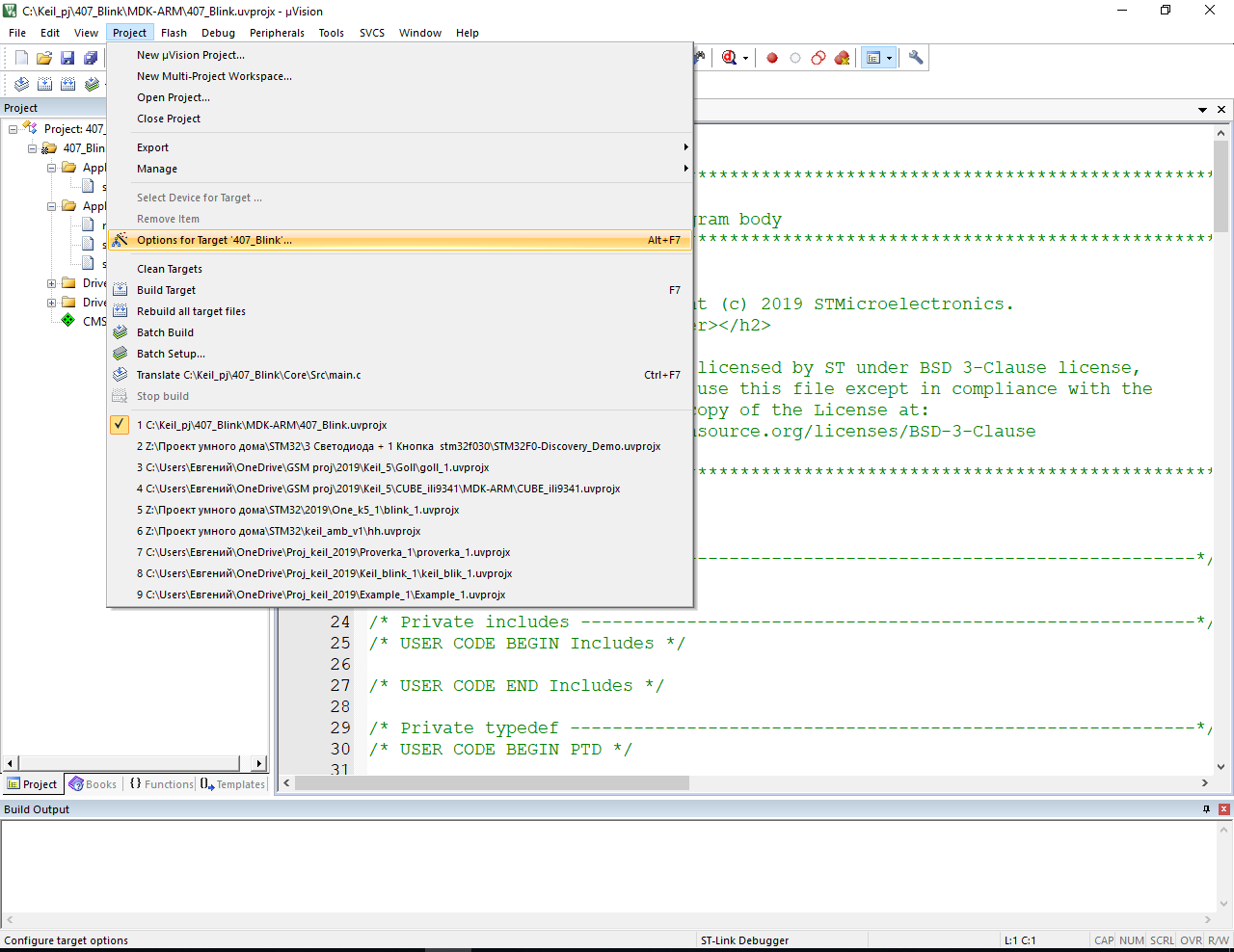Open recent project CUBE_ili9341.uvprojx
This screenshot has width=1234, height=952.
[x=400, y=489]
